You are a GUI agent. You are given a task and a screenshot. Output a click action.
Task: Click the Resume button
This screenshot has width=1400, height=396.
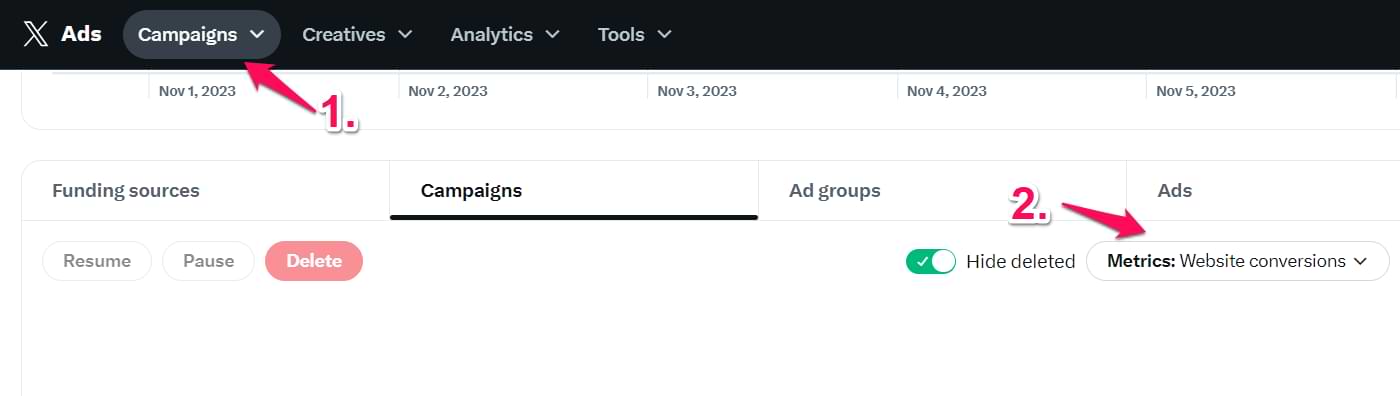point(97,261)
